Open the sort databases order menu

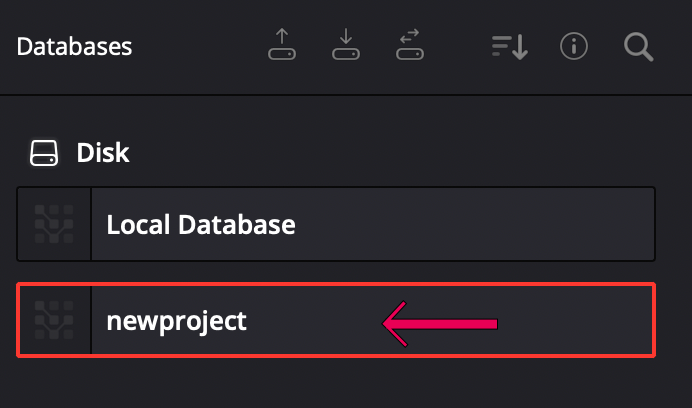point(510,46)
